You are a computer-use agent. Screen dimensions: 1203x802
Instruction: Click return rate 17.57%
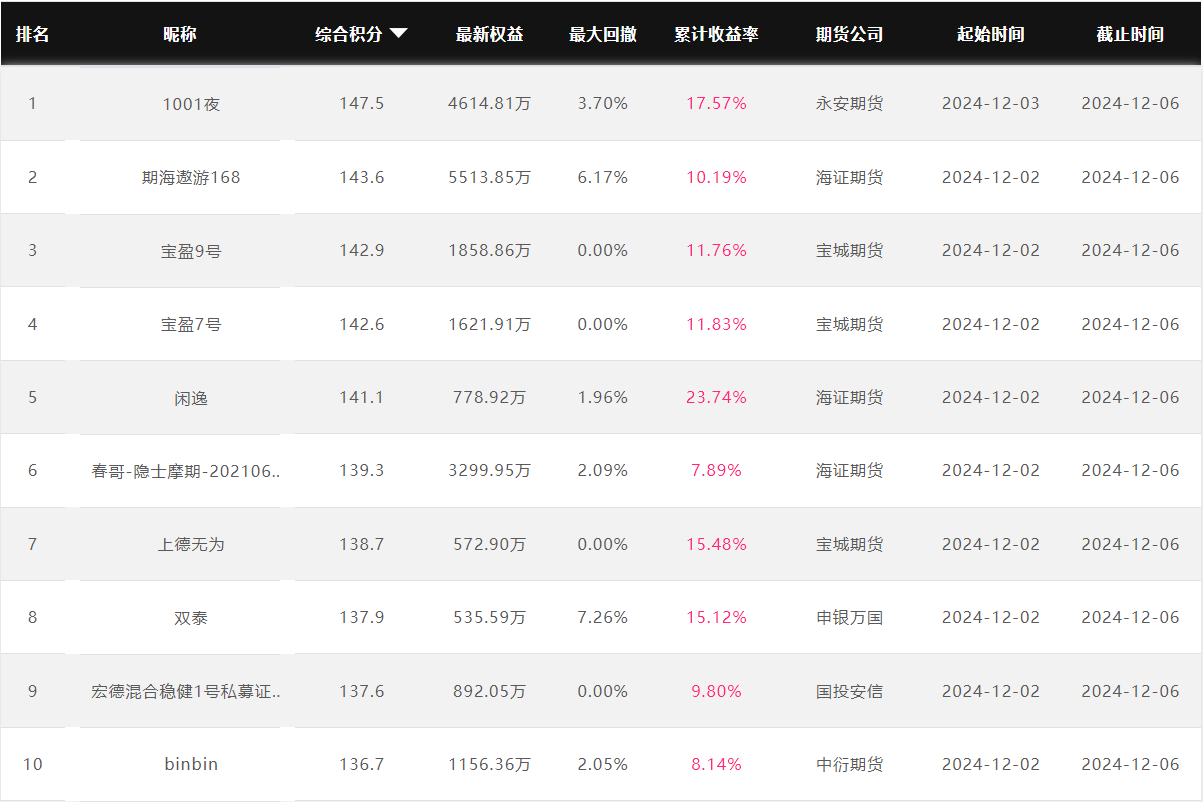(716, 104)
